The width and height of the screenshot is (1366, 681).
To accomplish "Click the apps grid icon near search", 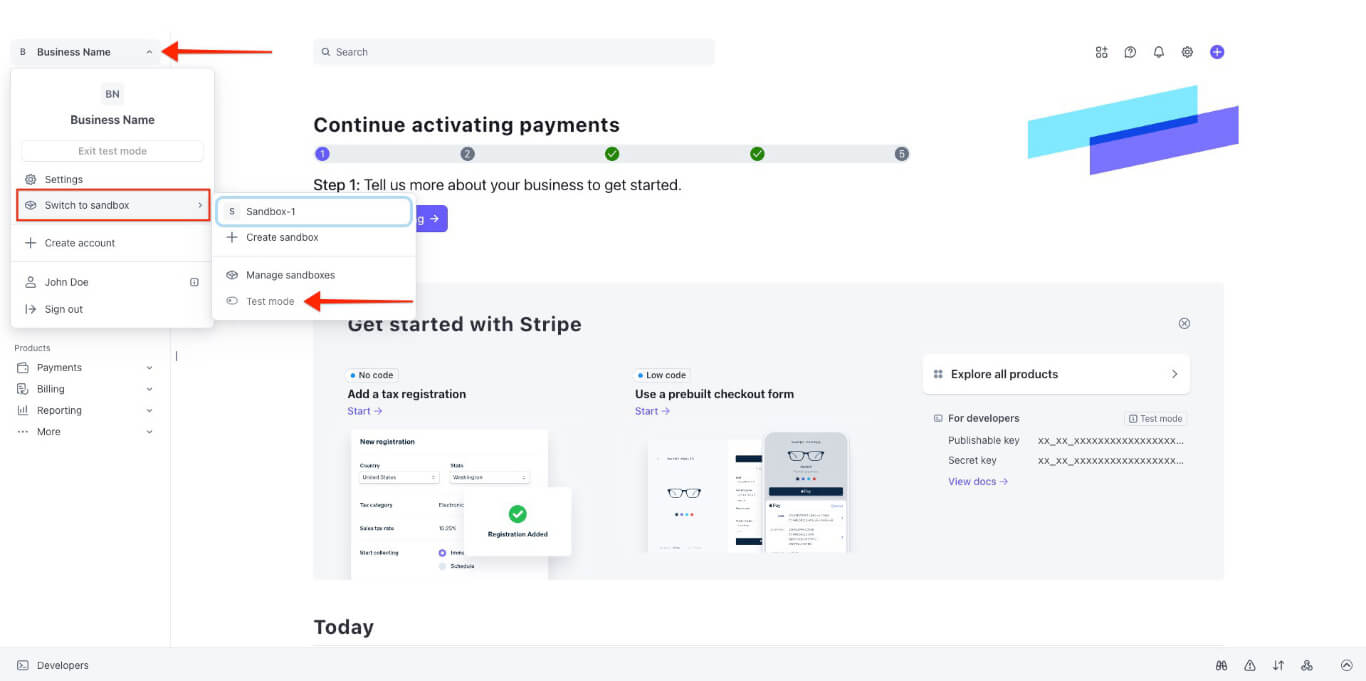I will (x=1101, y=51).
